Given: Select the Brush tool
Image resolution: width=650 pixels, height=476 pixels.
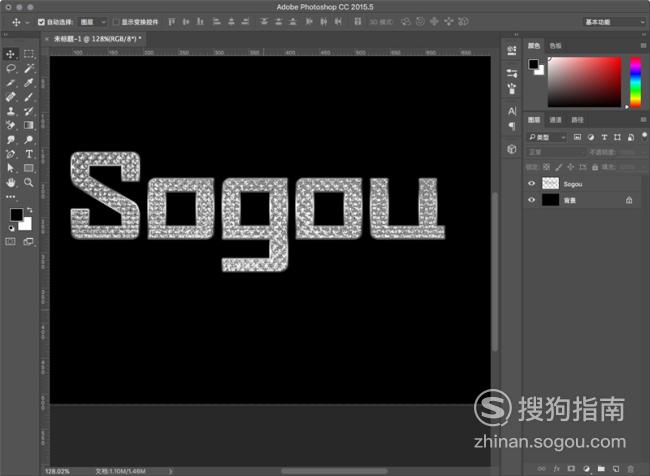Looking at the screenshot, I should [x=29, y=97].
